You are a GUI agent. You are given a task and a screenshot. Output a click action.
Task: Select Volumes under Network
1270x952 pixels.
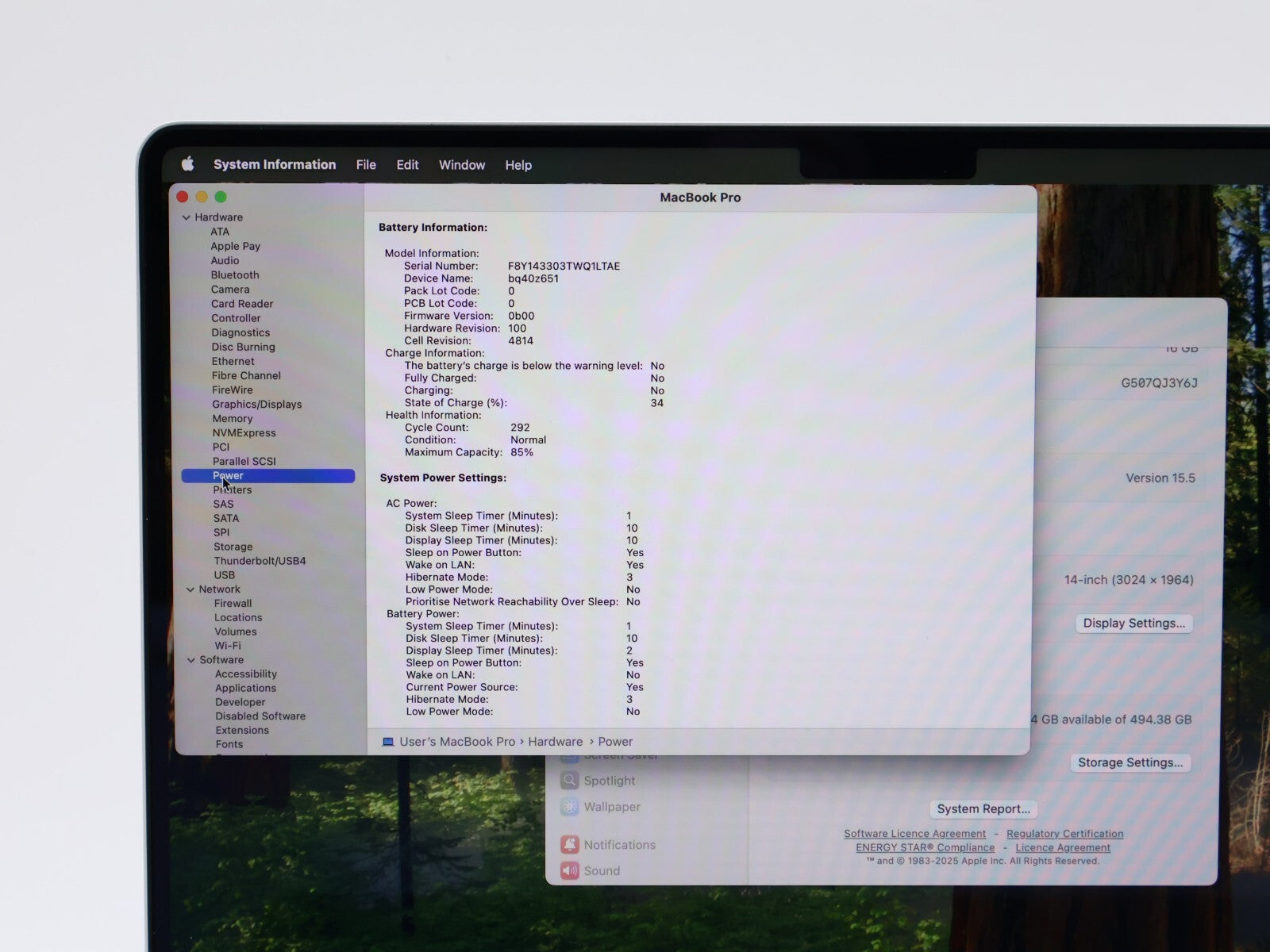tap(236, 631)
